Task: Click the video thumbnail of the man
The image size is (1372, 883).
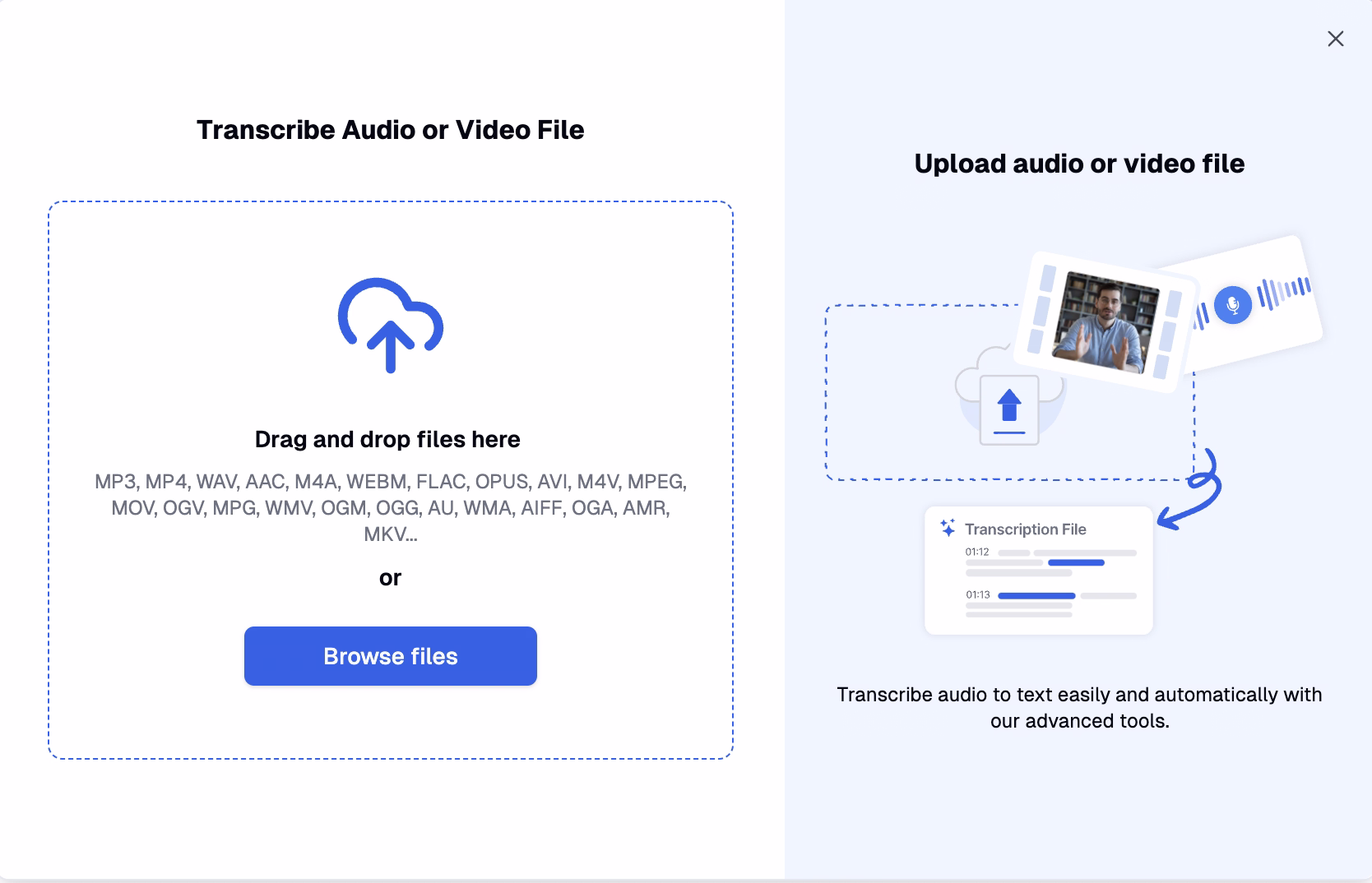Action: point(1107,321)
